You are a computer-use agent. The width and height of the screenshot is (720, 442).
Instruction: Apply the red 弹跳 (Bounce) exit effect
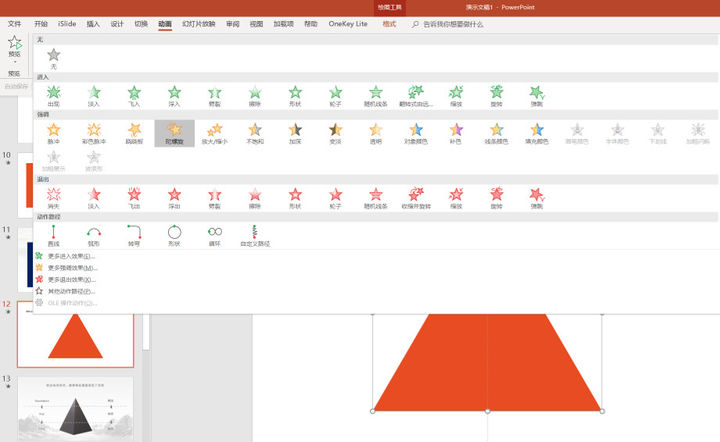tap(537, 198)
